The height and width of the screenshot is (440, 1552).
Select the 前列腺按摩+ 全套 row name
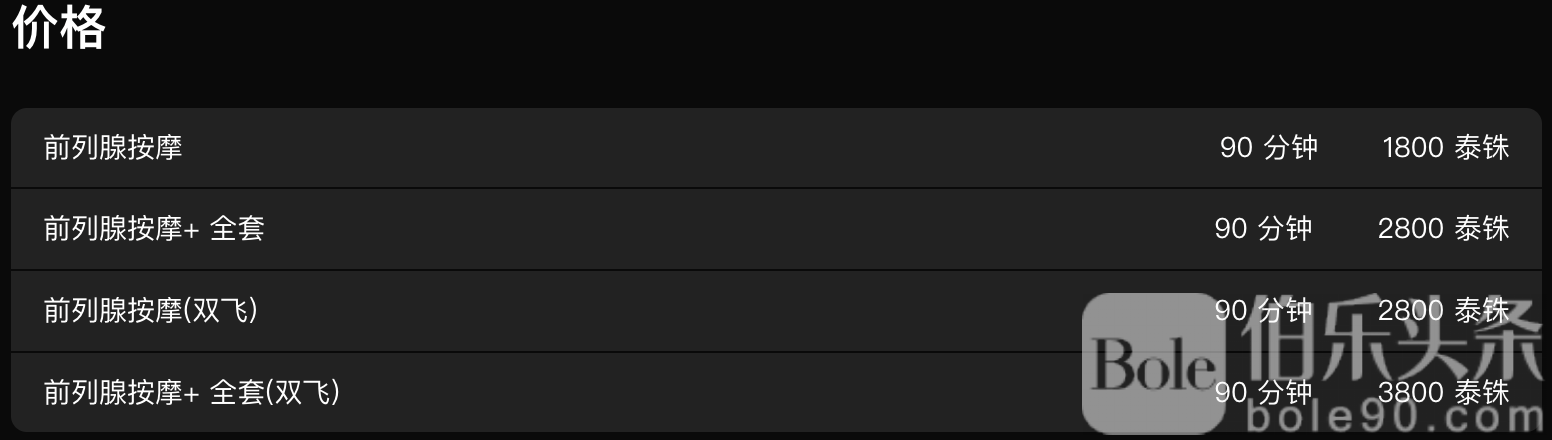154,230
